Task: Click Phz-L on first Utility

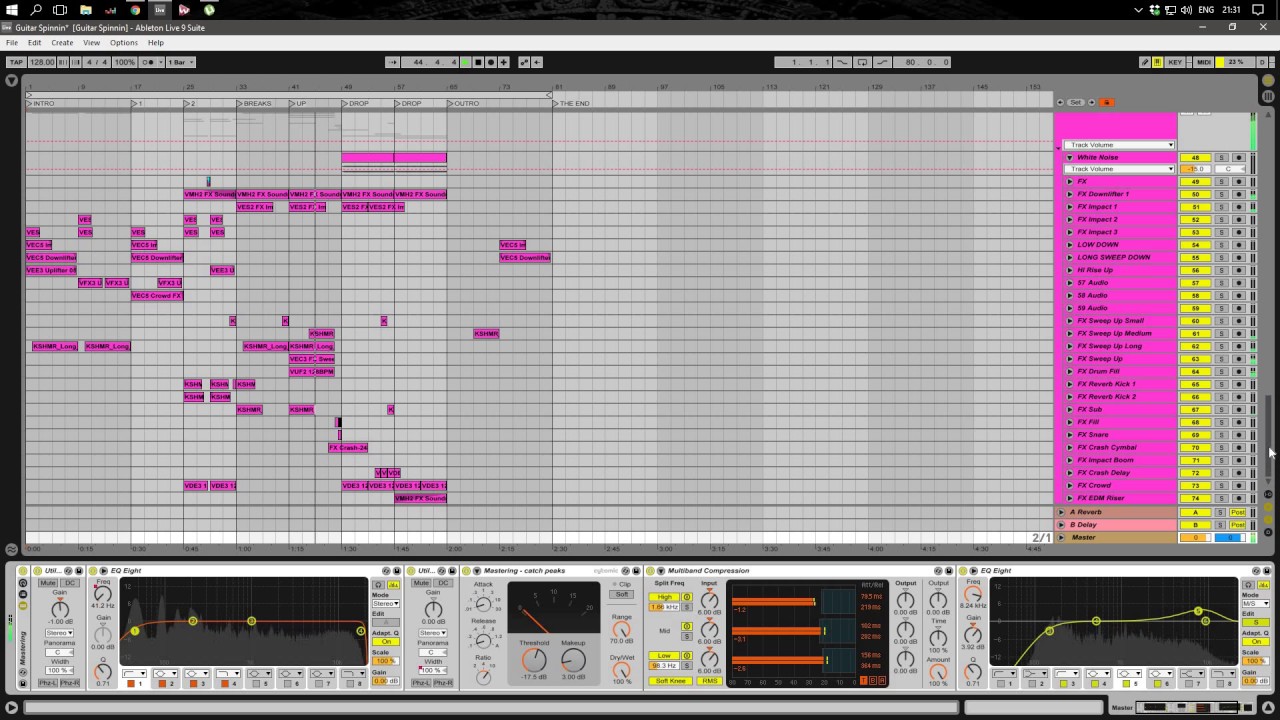Action: click(48, 683)
